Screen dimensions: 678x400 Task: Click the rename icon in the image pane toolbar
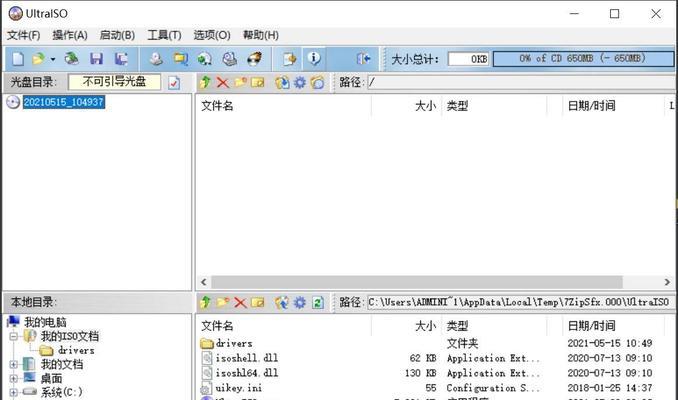pos(258,82)
